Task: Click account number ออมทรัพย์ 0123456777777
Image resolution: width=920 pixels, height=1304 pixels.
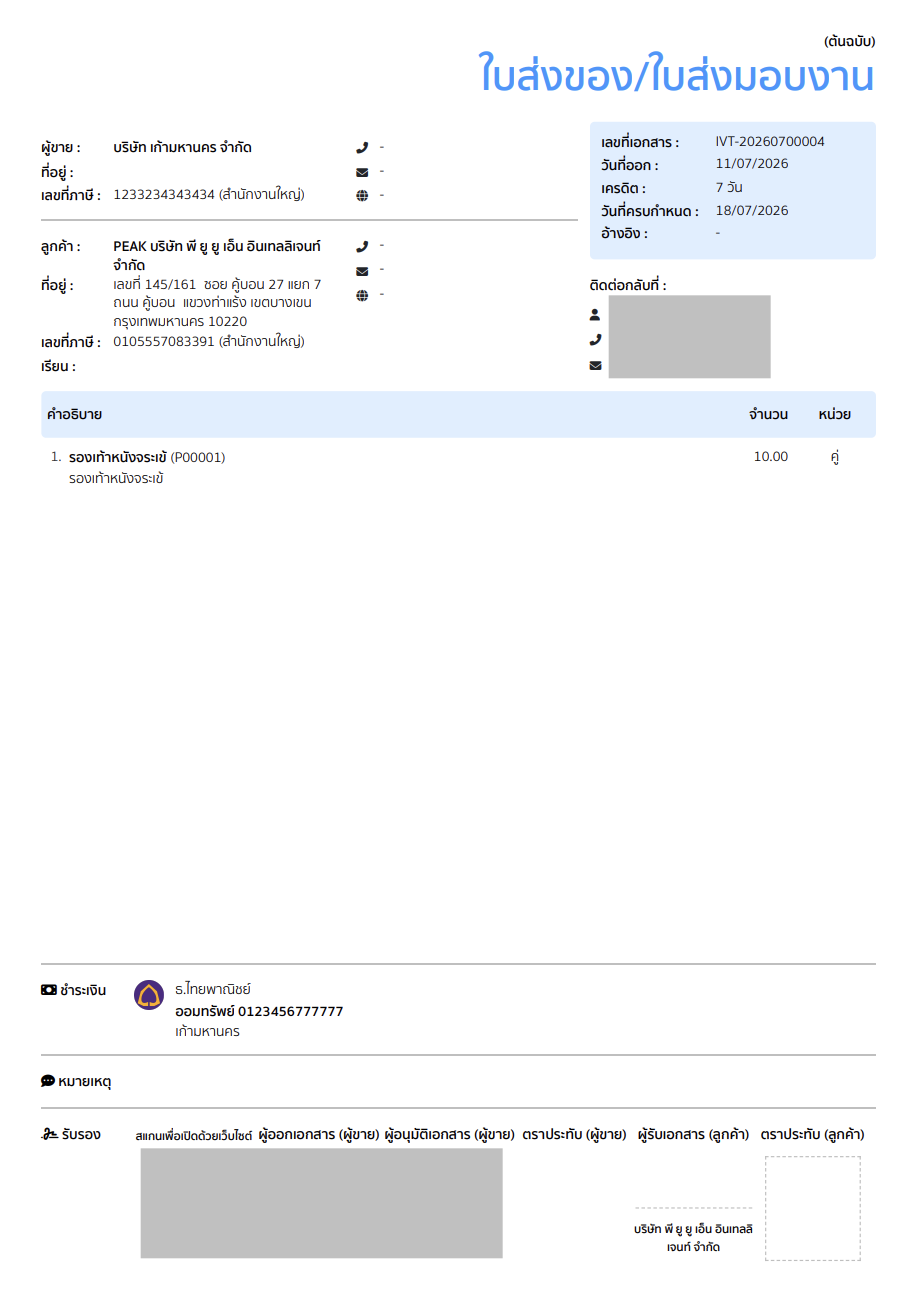Action: point(259,1011)
